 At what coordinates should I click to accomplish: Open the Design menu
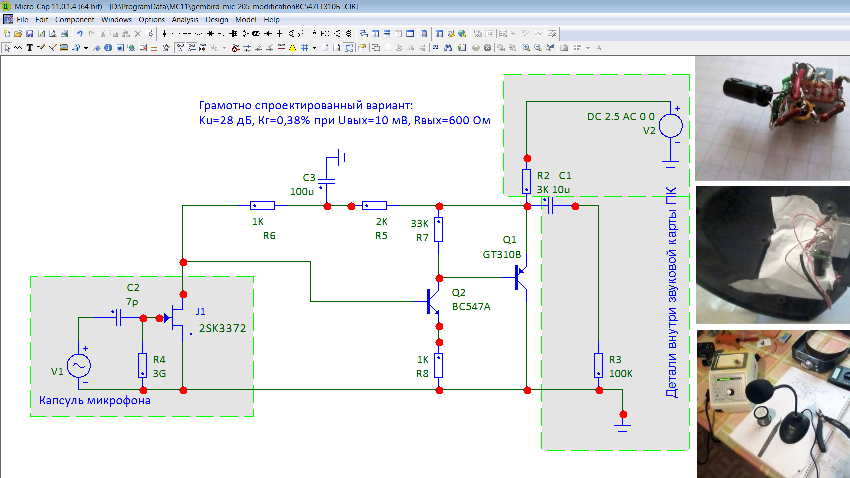pyautogui.click(x=216, y=19)
